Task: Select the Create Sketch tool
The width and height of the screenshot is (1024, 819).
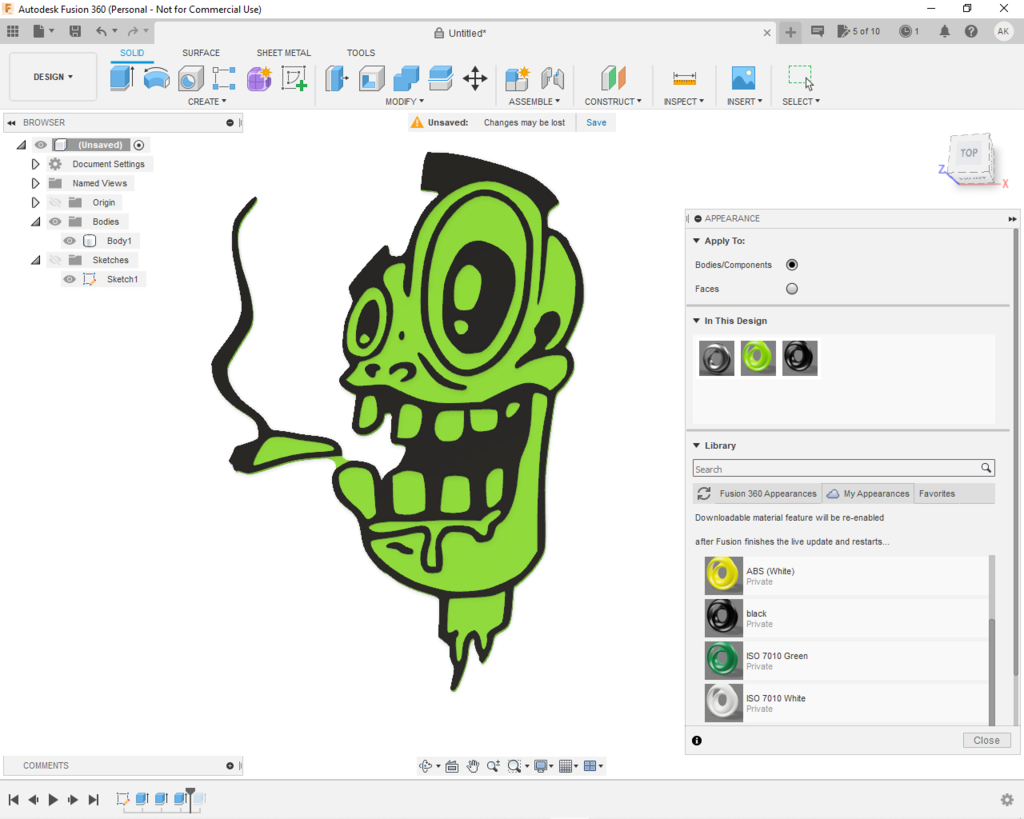Action: point(293,78)
